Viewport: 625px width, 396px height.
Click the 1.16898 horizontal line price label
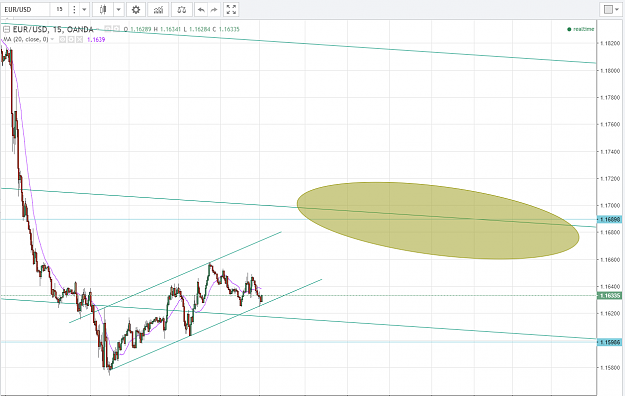tap(609, 219)
